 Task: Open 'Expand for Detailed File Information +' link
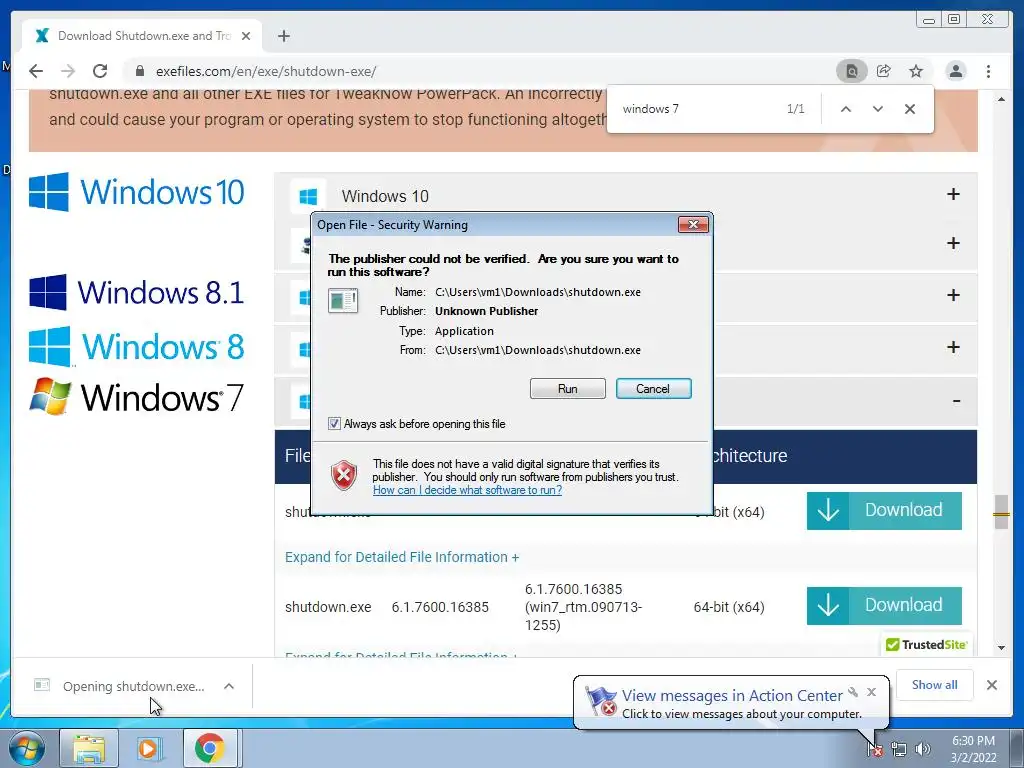[402, 557]
